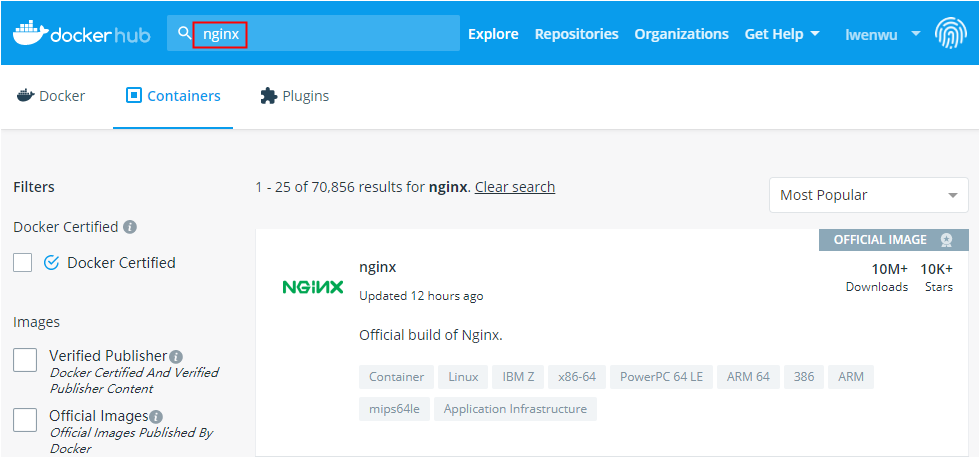Click the 'Updated 12 hours ago' text
Viewport: 979px width, 457px height.
tap(421, 296)
